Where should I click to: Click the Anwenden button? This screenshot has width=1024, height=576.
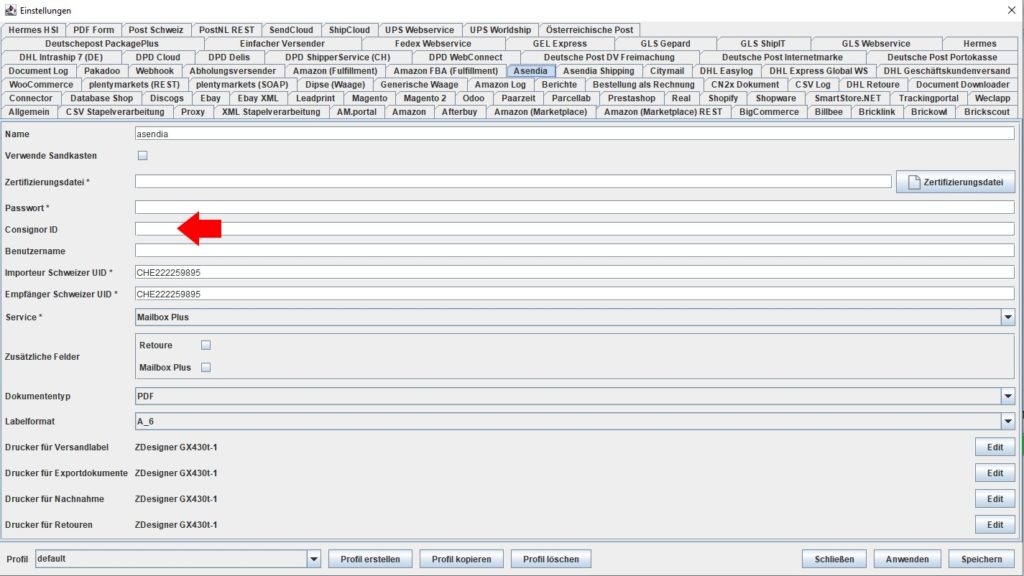pos(907,559)
